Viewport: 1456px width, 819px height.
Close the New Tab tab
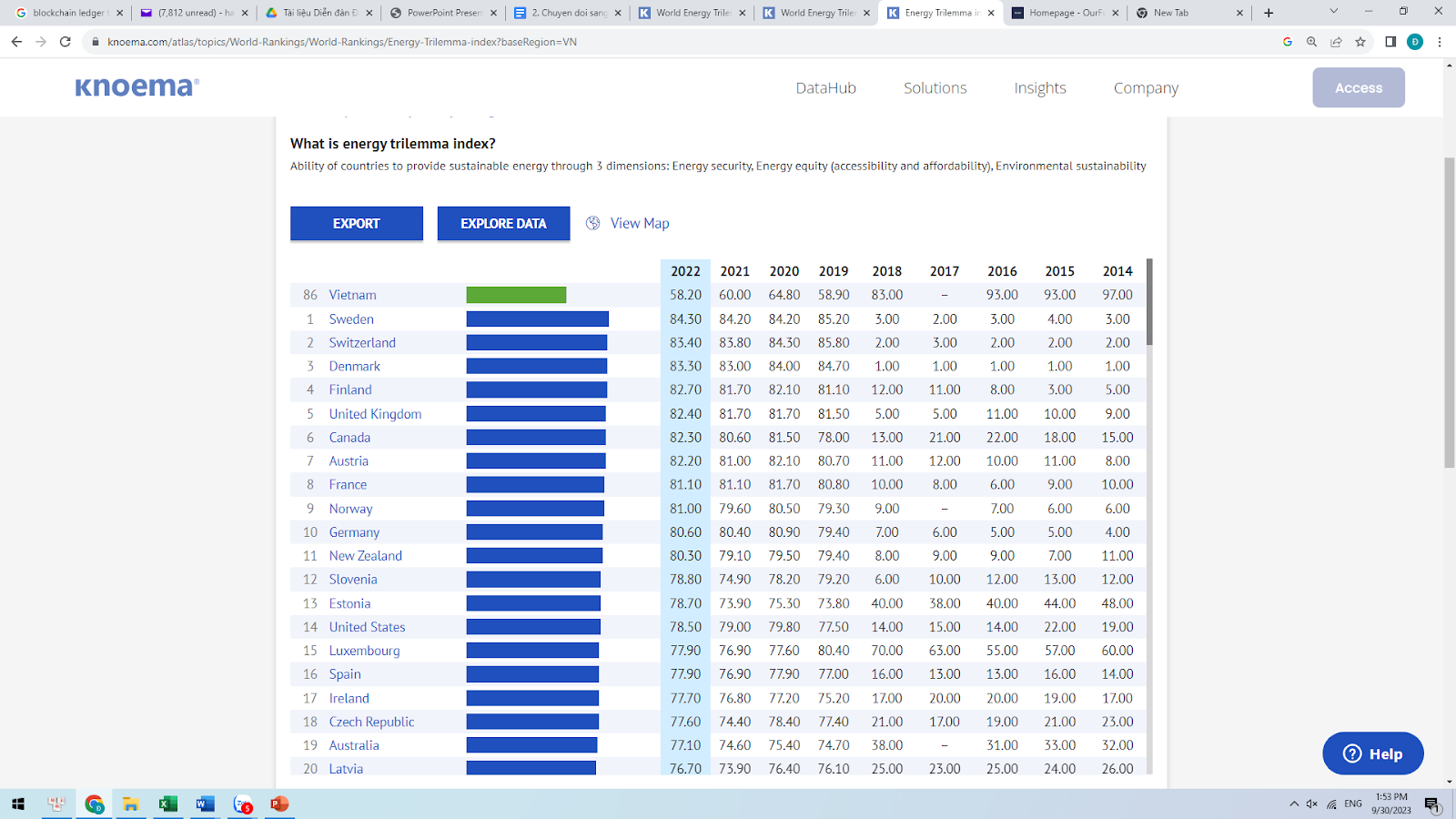pos(1239,13)
